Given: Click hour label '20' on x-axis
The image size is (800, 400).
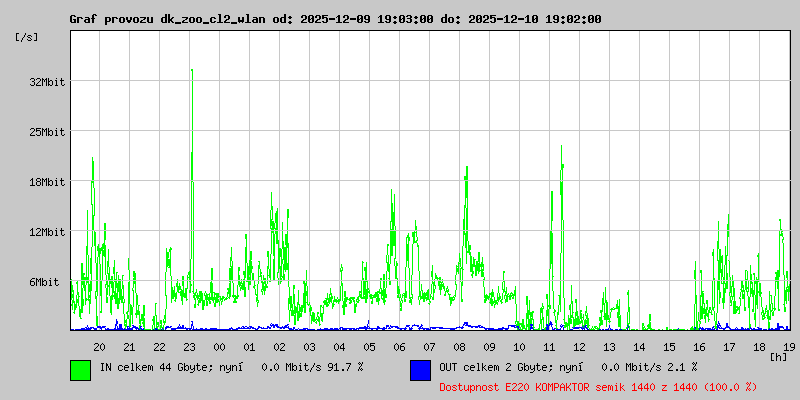Looking at the screenshot, I should click(99, 347).
